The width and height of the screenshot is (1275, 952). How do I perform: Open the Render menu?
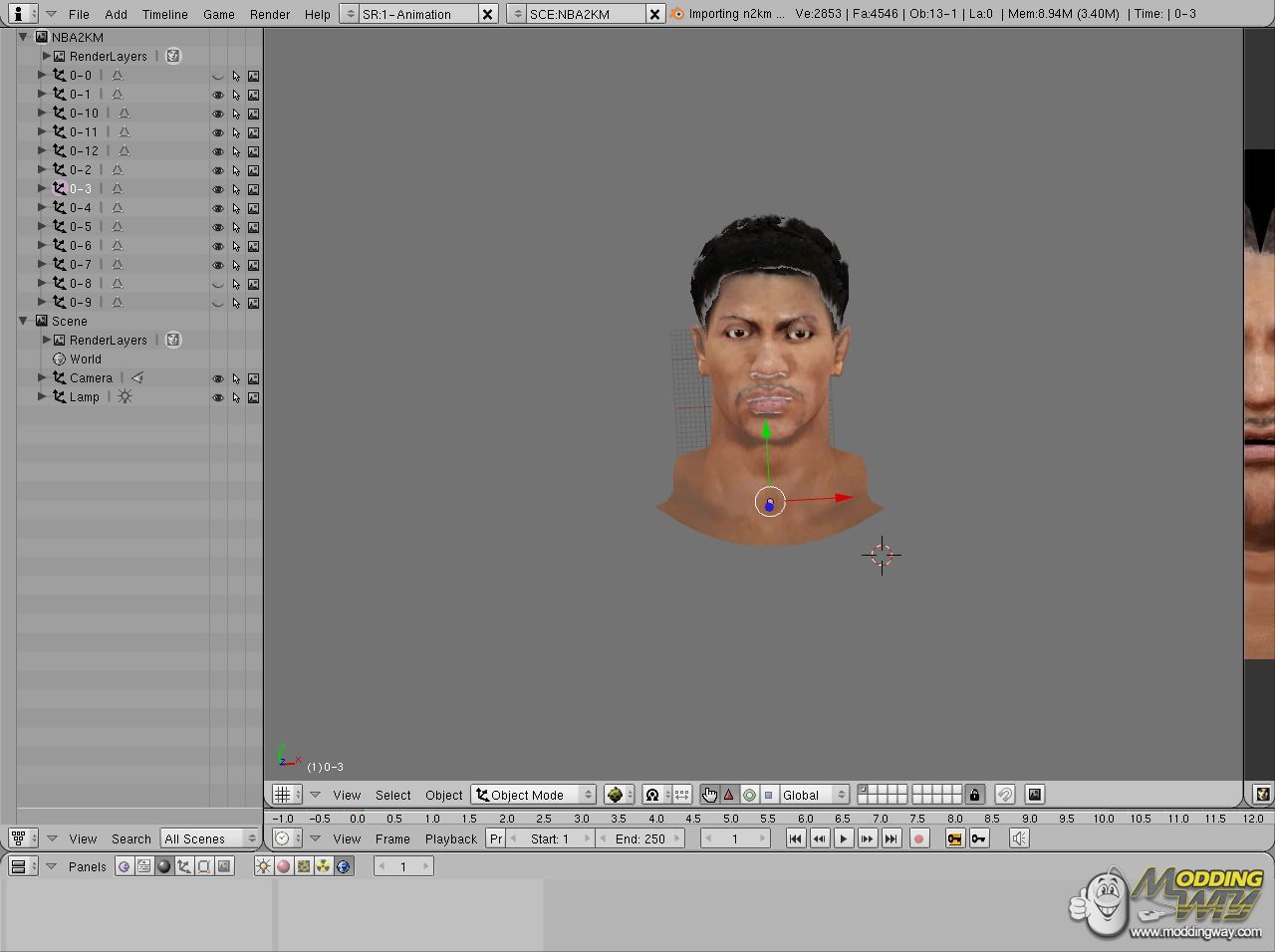pos(269,14)
